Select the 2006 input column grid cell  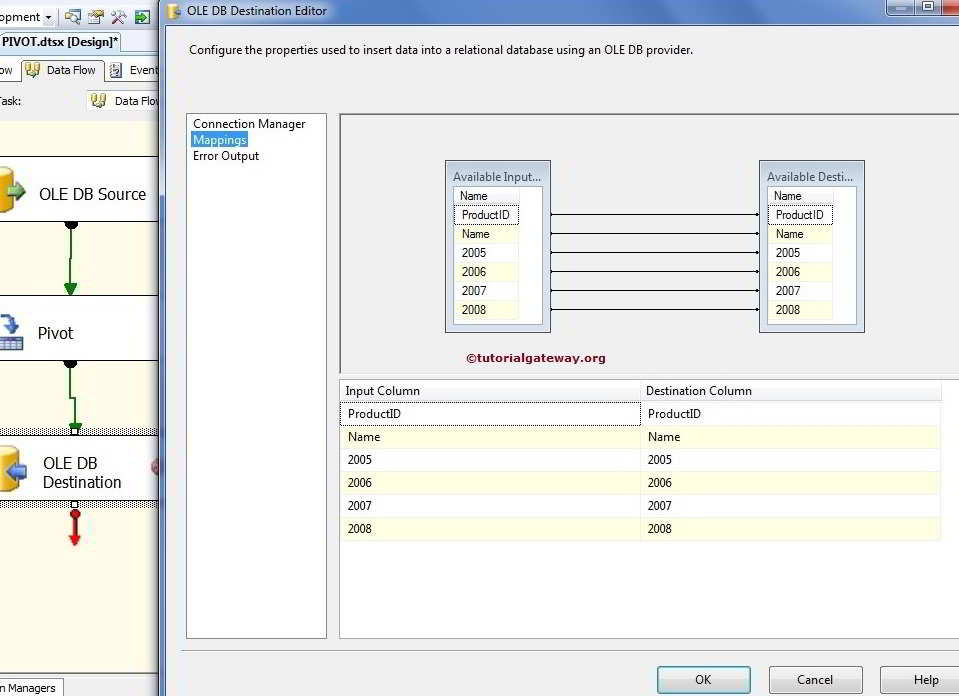pyautogui.click(x=490, y=483)
